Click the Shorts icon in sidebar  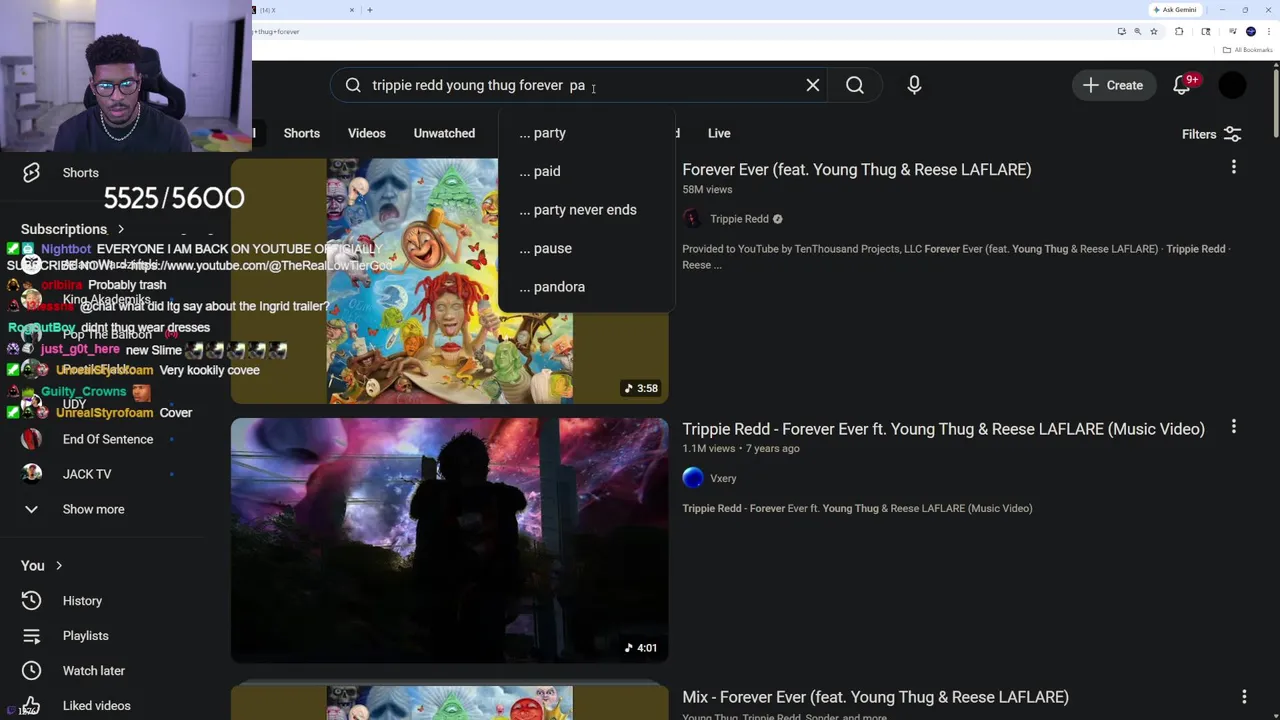tap(32, 173)
